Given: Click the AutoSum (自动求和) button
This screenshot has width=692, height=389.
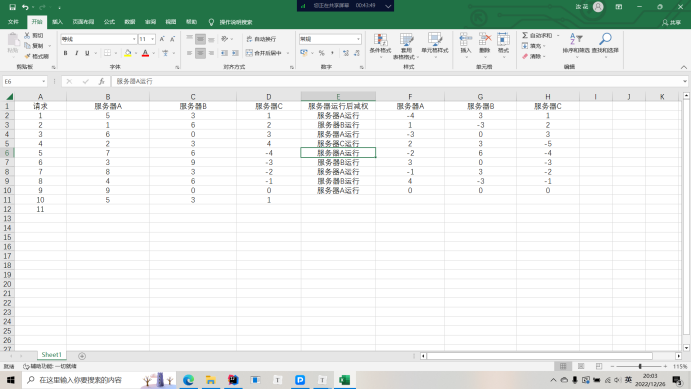Looking at the screenshot, I should click(x=537, y=35).
